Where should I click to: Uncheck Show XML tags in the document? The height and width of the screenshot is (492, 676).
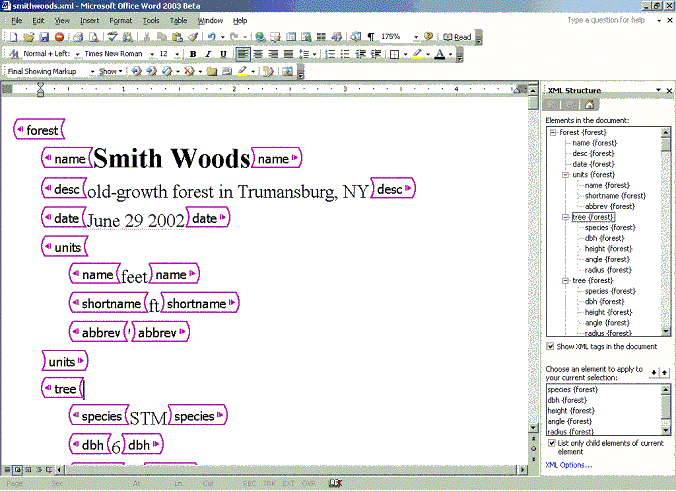point(551,347)
